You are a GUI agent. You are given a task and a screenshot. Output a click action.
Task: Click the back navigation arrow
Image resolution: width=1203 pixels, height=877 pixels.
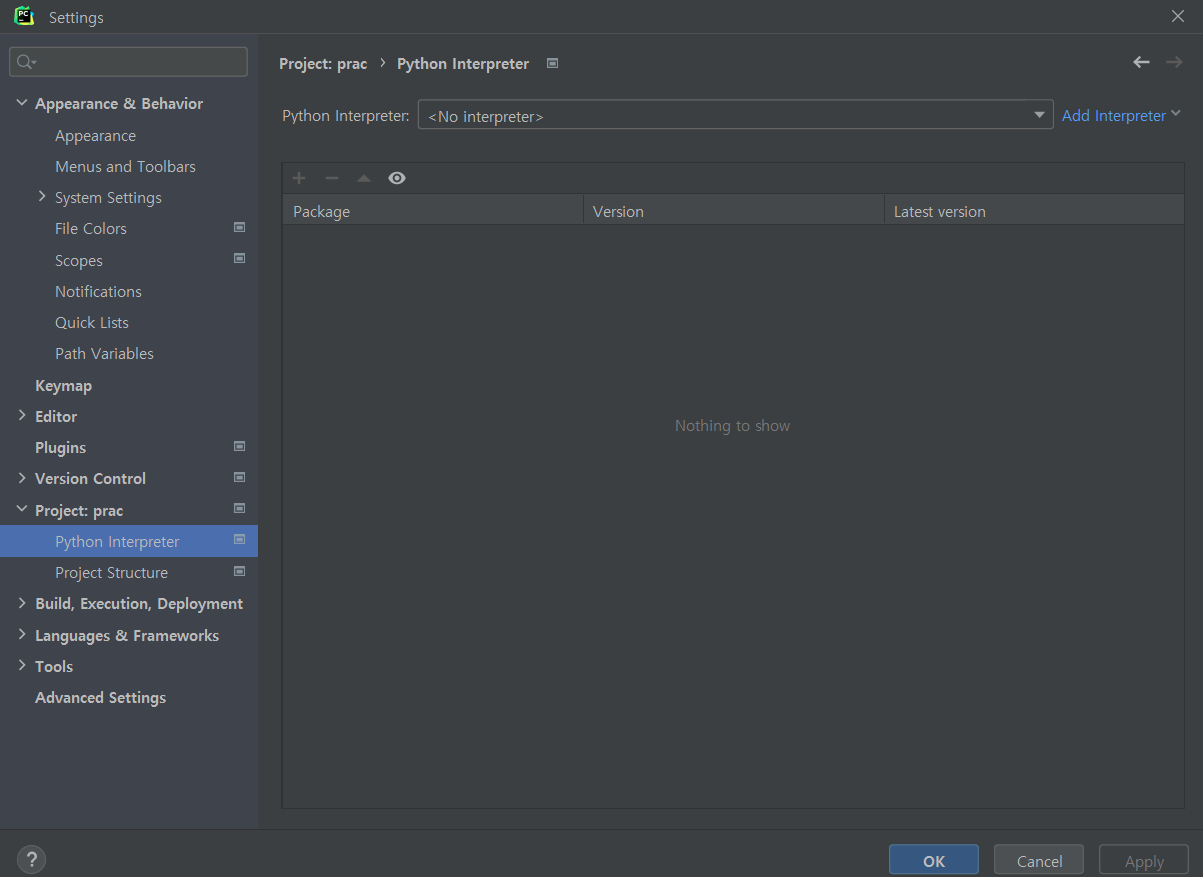point(1141,63)
